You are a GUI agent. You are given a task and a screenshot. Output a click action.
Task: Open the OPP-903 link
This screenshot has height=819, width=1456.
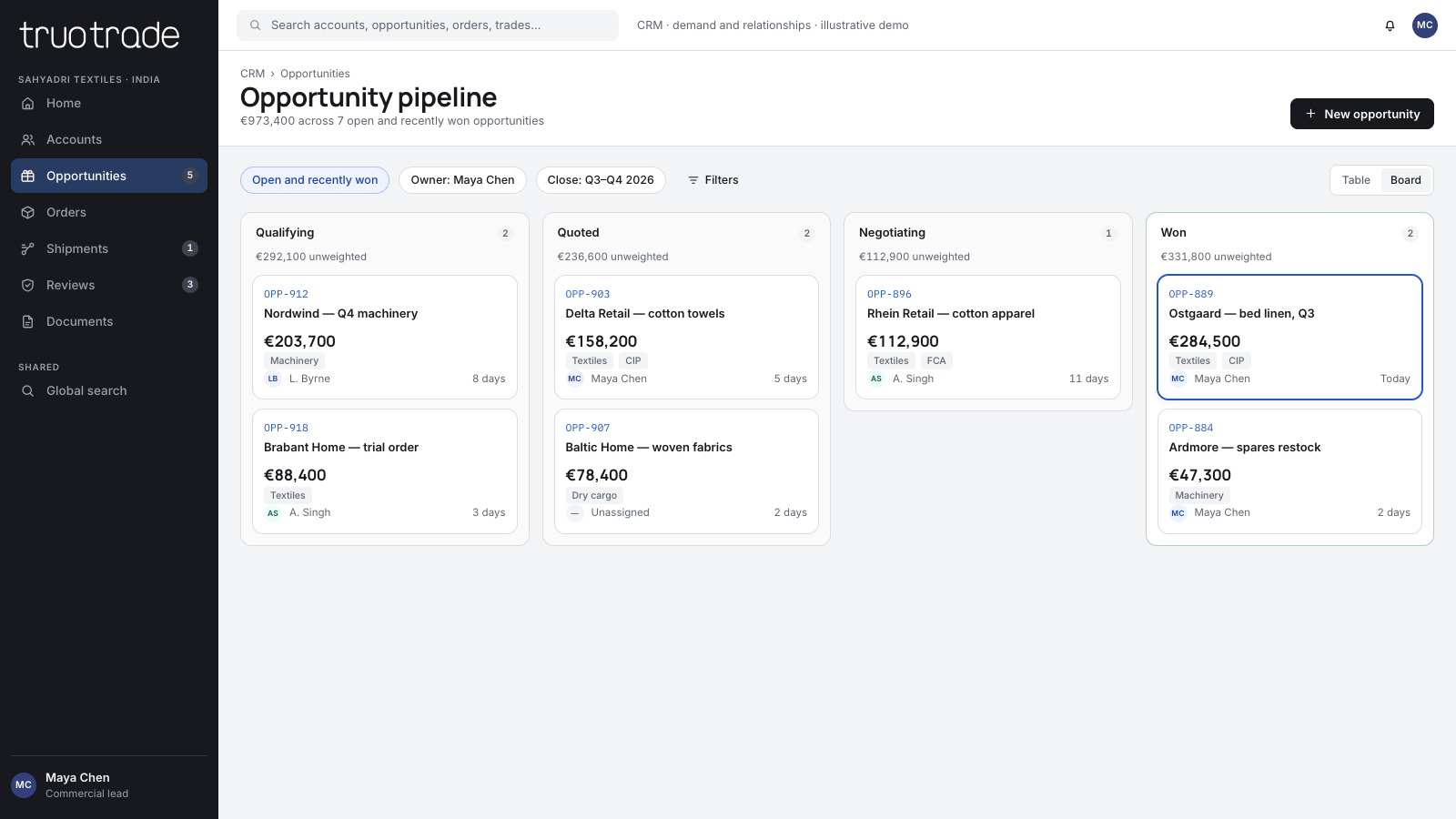[x=588, y=294]
